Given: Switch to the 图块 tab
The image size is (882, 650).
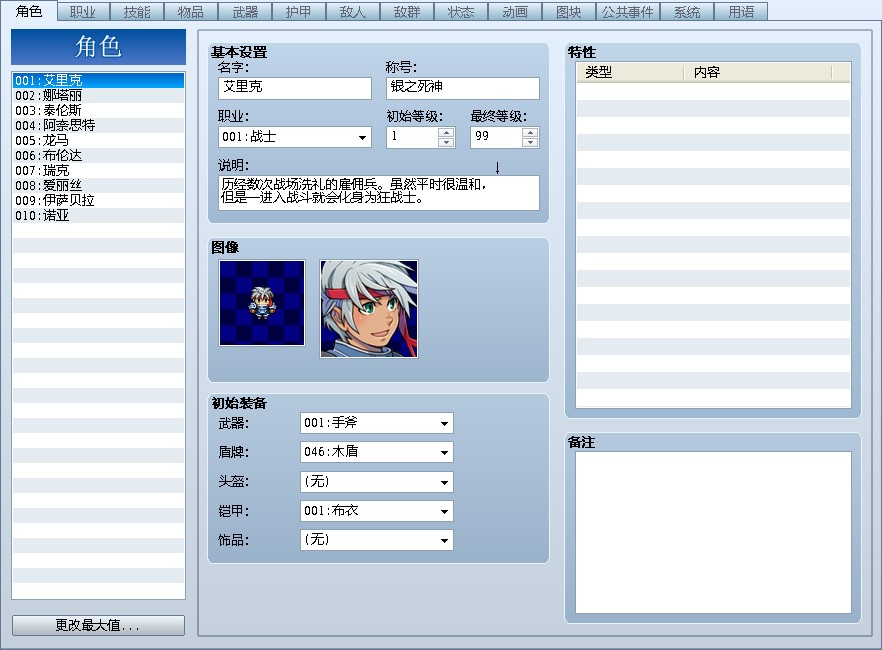Looking at the screenshot, I should [x=569, y=12].
